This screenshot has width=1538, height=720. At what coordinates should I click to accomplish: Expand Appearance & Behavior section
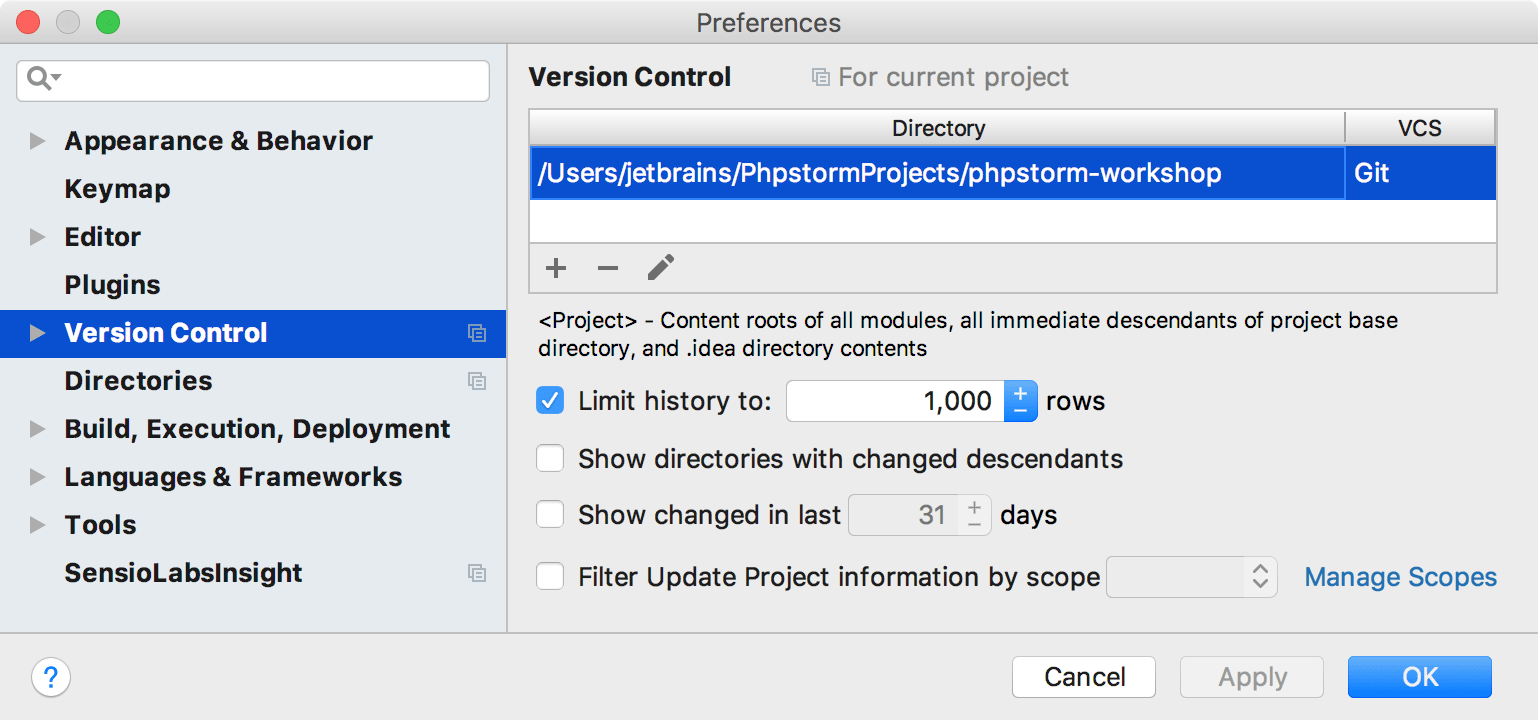38,141
